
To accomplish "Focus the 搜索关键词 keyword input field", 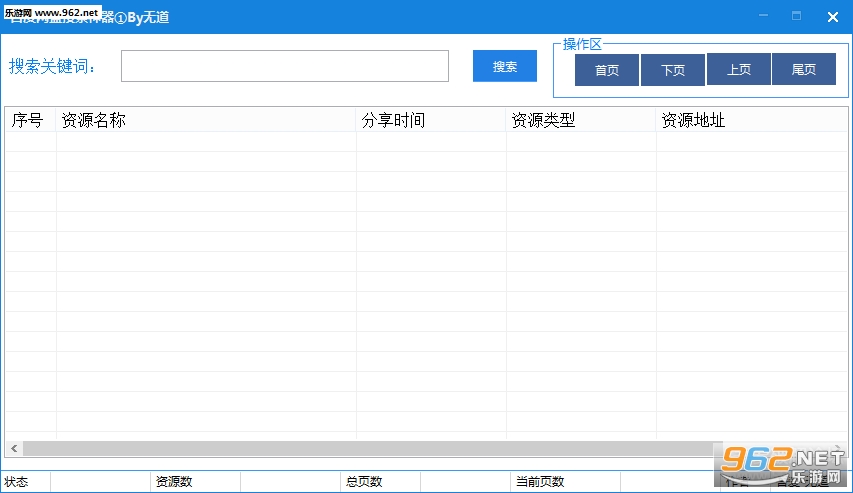I will [284, 66].
